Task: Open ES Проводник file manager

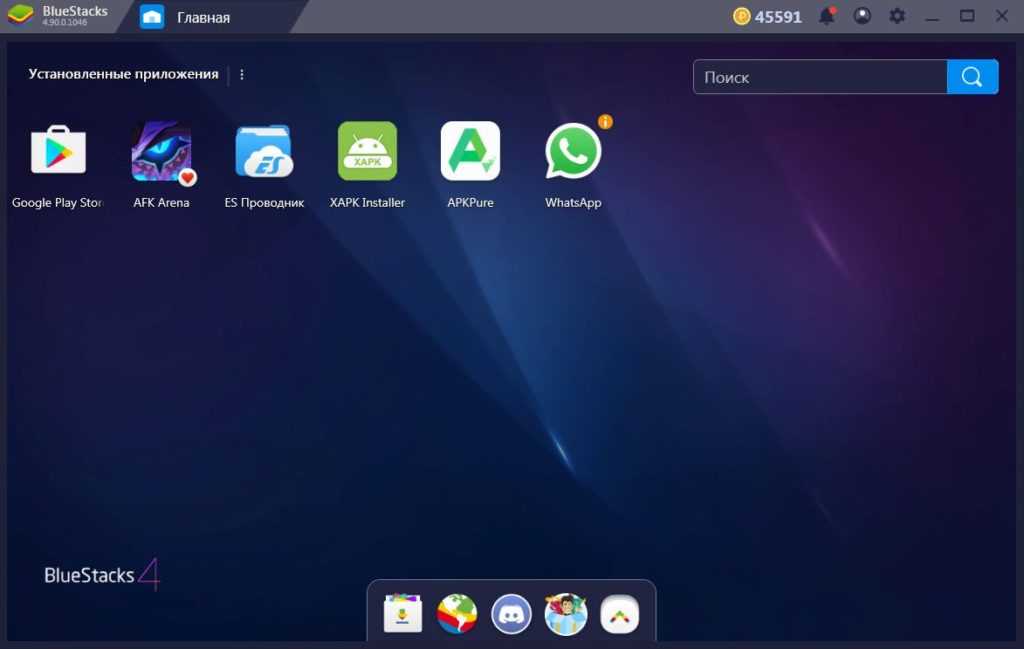Action: click(x=264, y=152)
